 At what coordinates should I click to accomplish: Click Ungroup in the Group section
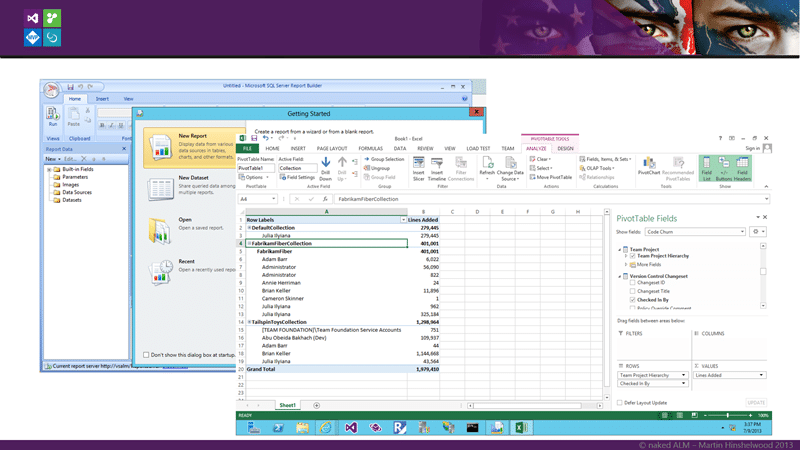click(377, 168)
